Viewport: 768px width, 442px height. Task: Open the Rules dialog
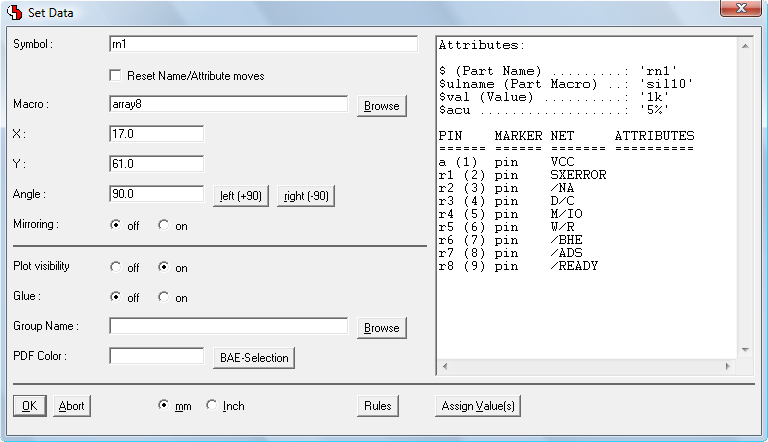pyautogui.click(x=377, y=406)
